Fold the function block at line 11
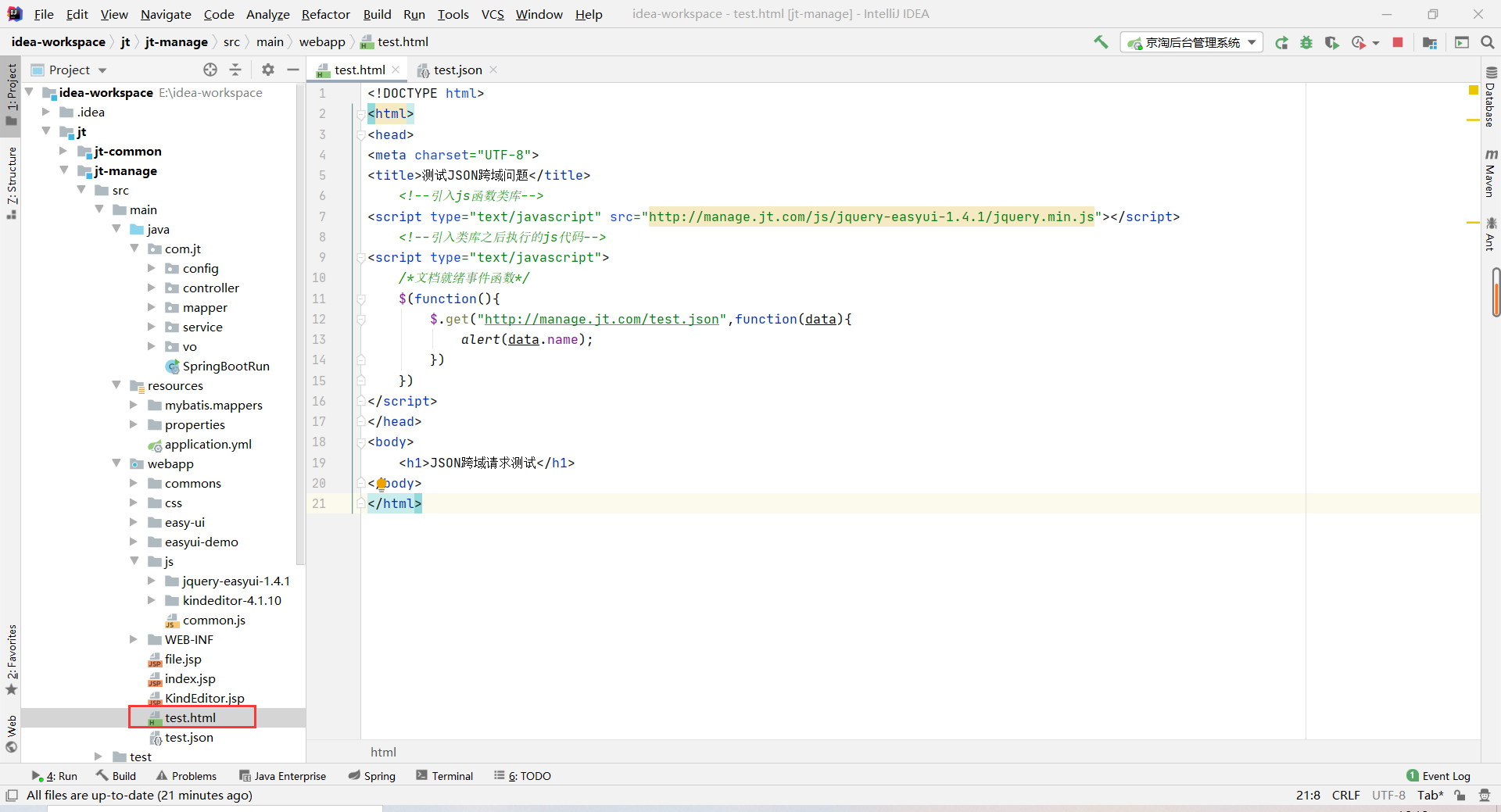 pos(360,299)
